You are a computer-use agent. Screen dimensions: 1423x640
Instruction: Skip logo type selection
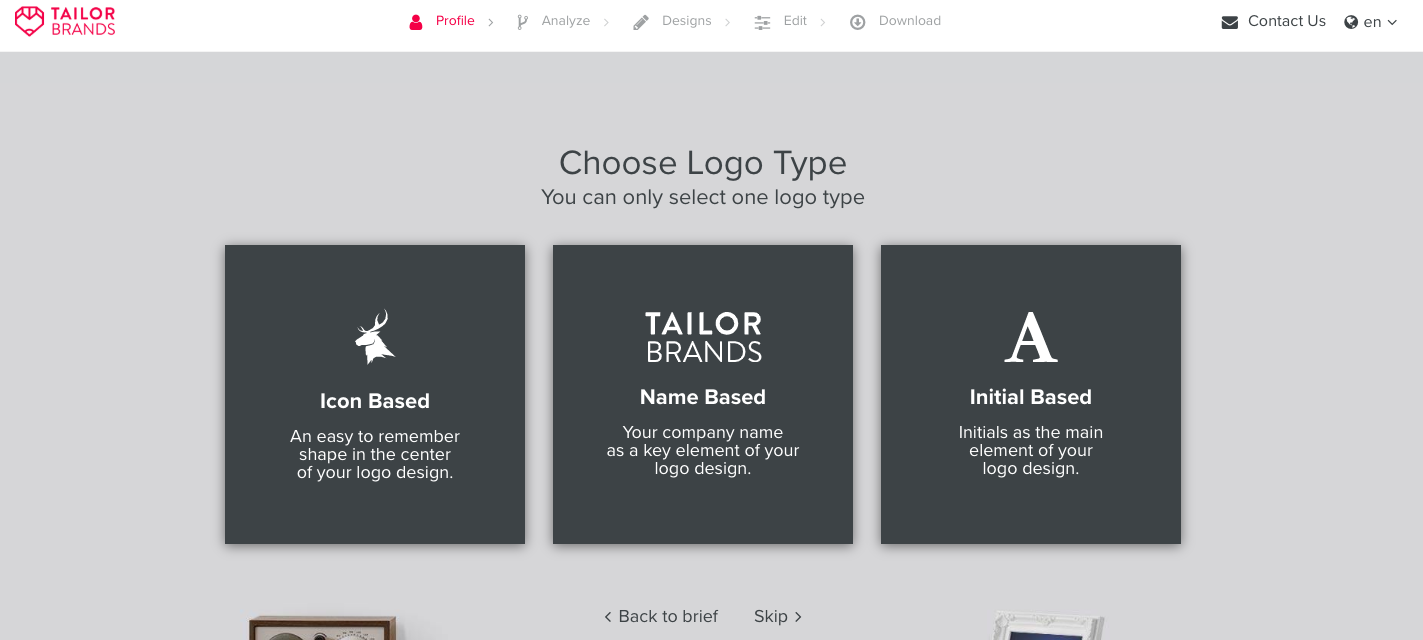[778, 617]
